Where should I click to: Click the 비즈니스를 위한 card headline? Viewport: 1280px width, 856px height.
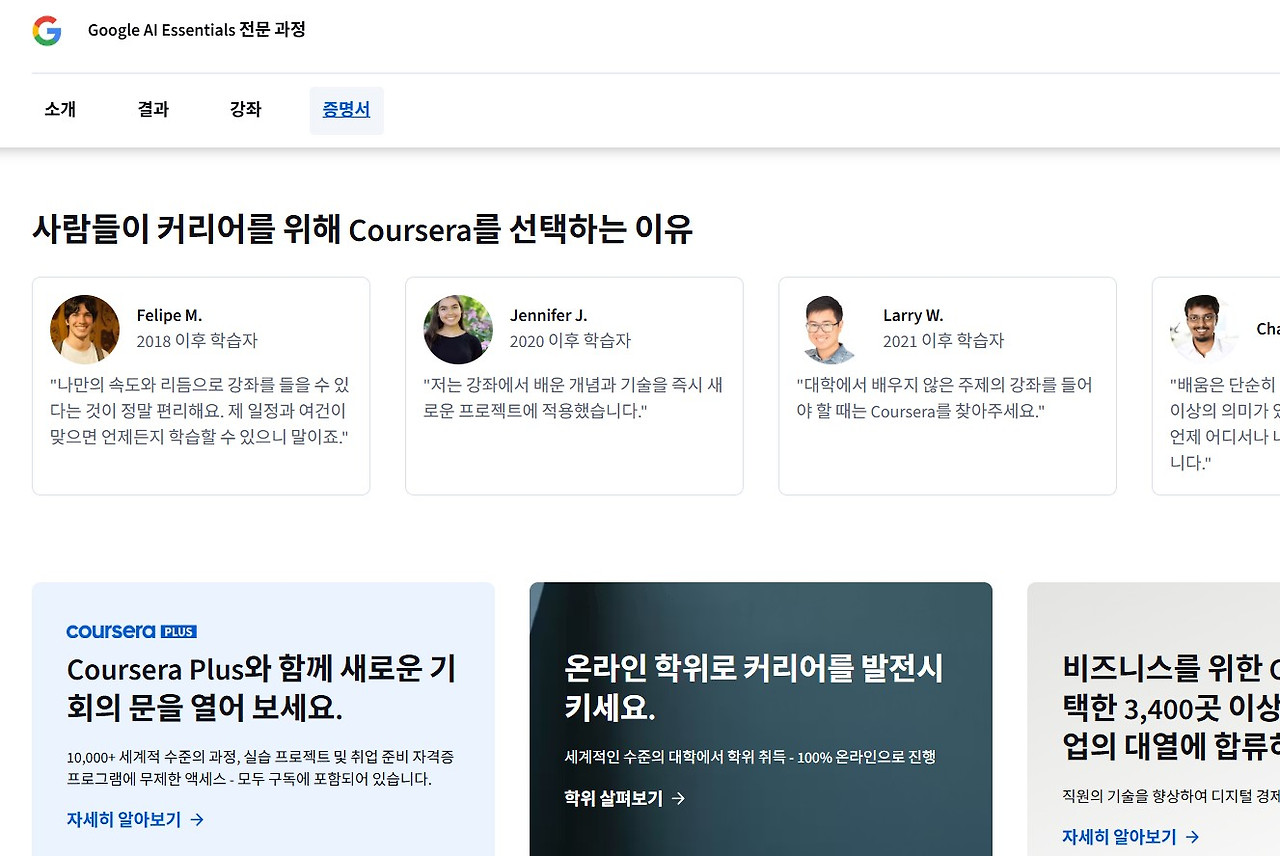coord(1171,708)
